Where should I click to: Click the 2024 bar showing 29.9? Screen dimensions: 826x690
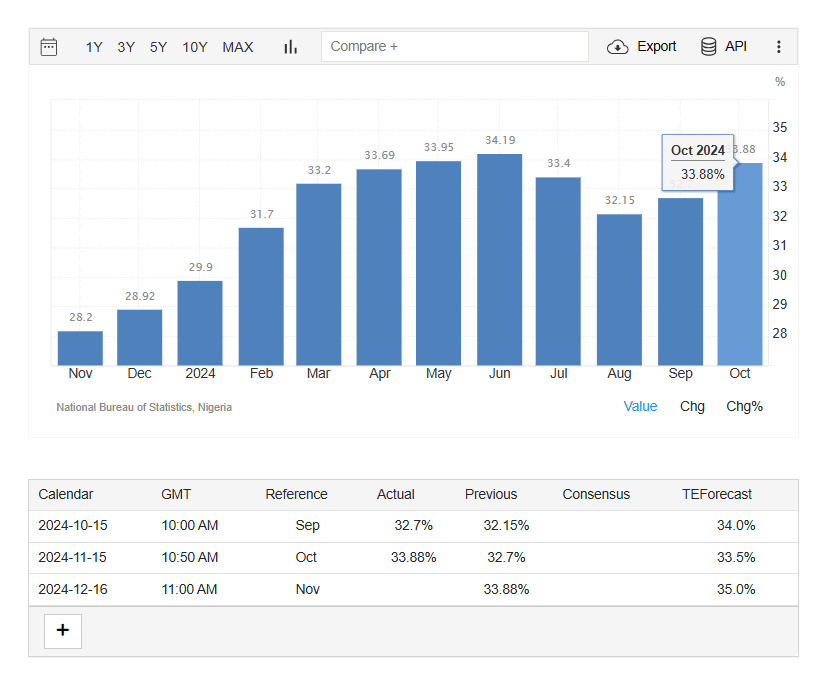coord(200,323)
